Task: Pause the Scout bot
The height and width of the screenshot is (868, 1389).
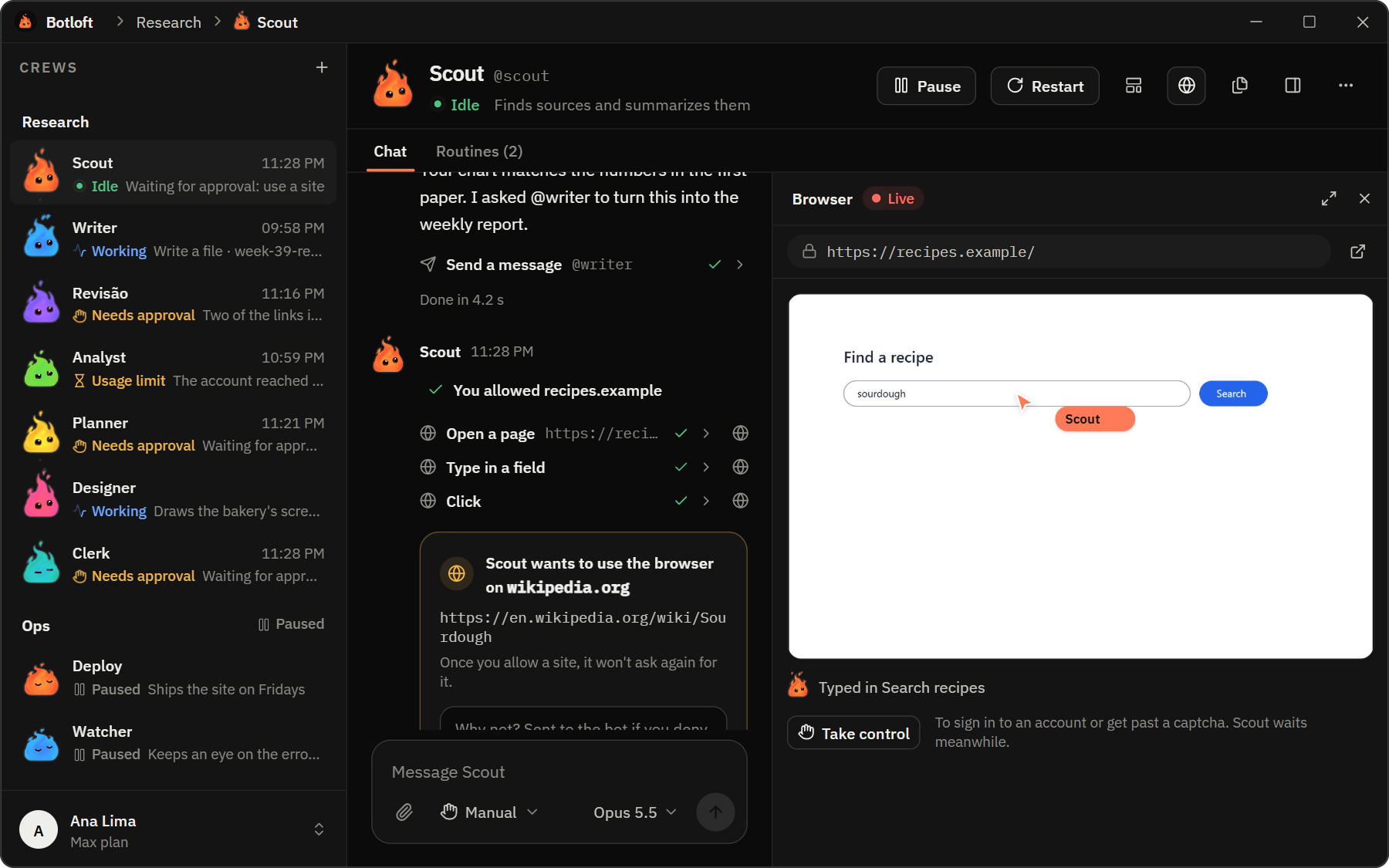Action: point(926,86)
